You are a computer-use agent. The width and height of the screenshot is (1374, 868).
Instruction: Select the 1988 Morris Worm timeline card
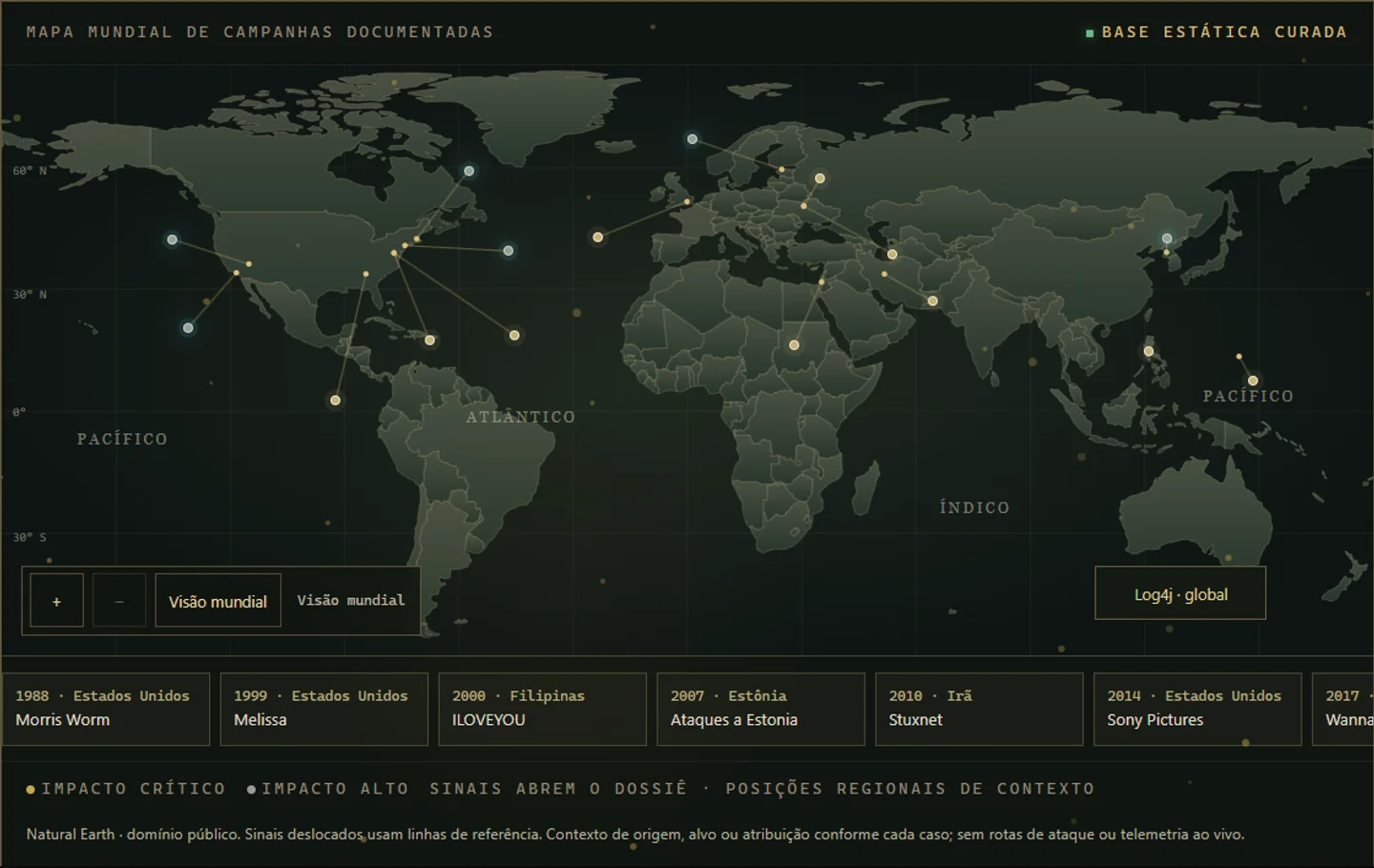105,709
